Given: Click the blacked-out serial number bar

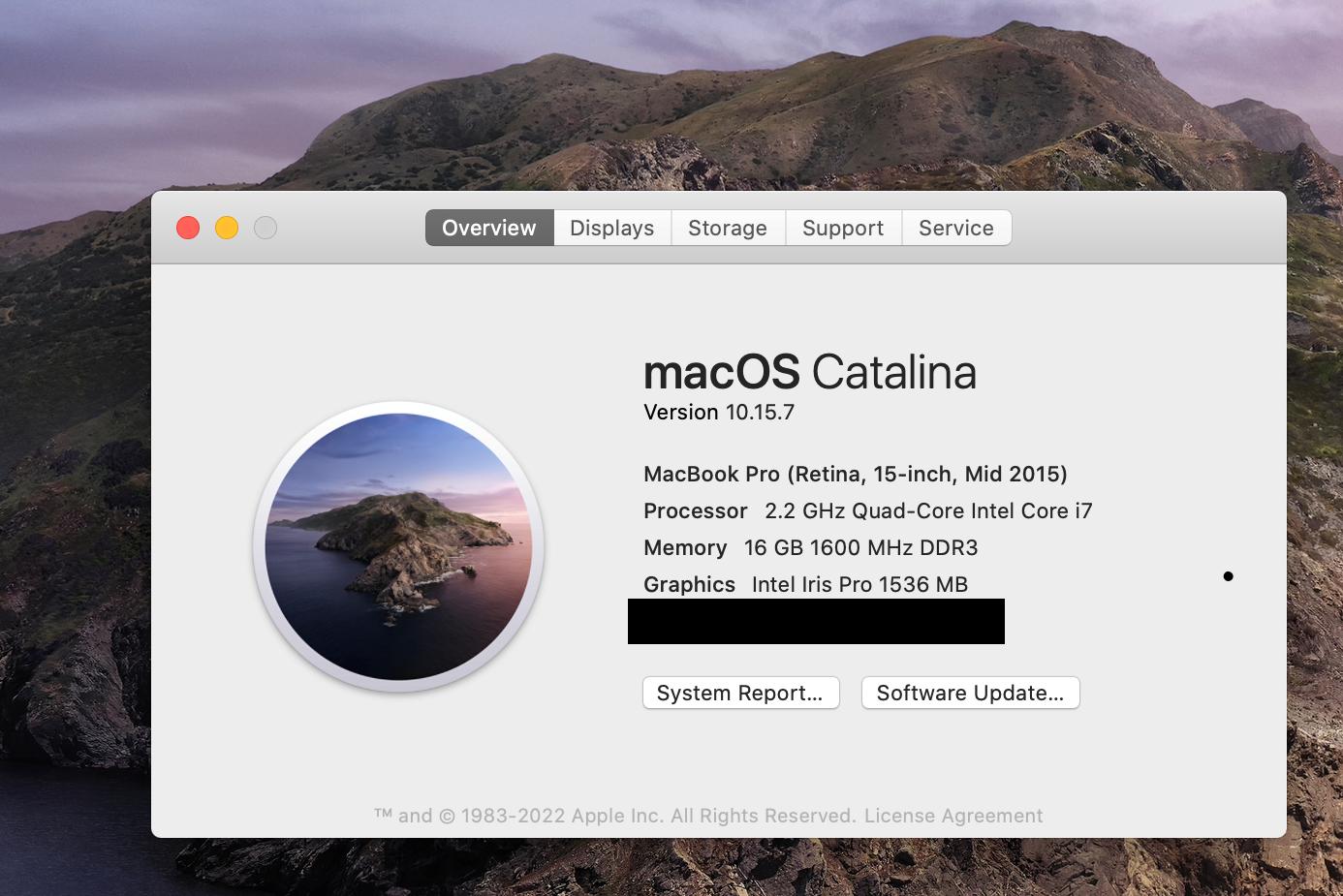Looking at the screenshot, I should (816, 621).
